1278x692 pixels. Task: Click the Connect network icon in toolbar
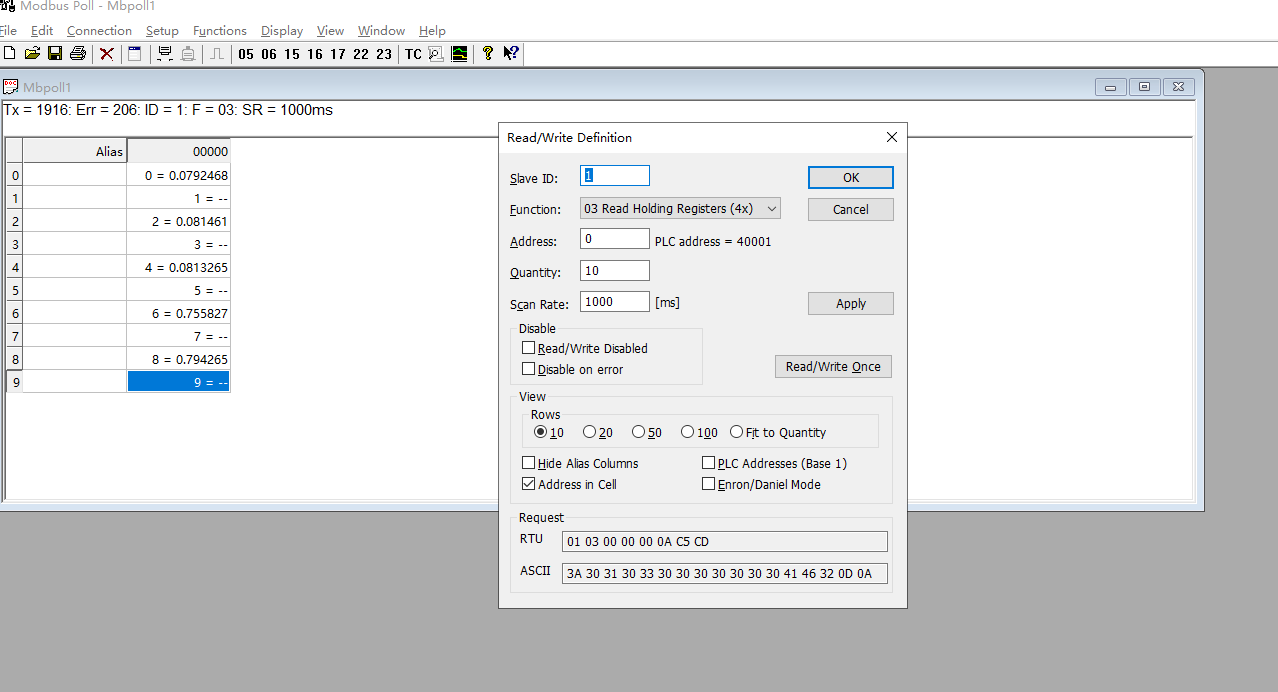165,54
